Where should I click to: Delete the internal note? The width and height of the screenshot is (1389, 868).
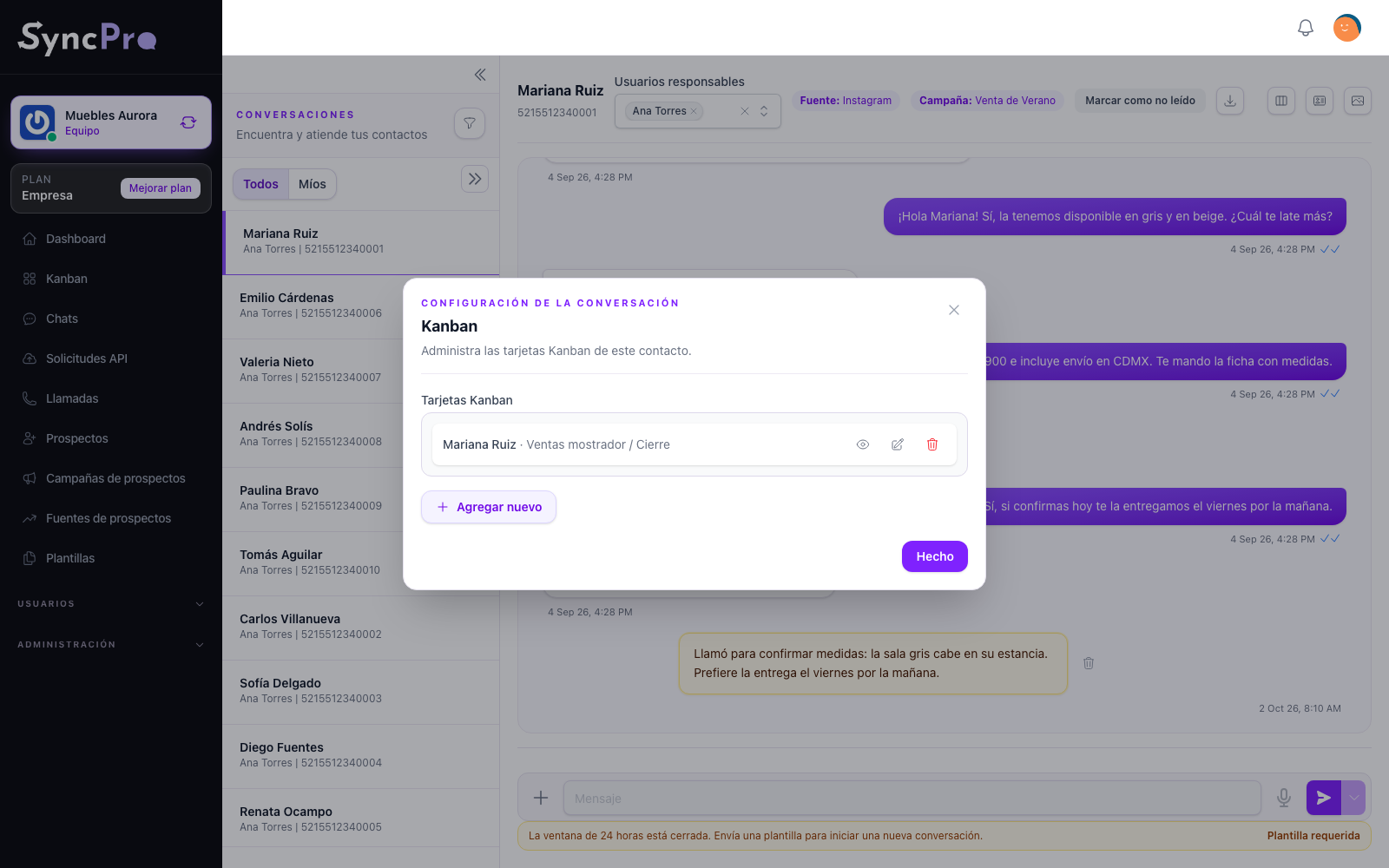click(1089, 663)
